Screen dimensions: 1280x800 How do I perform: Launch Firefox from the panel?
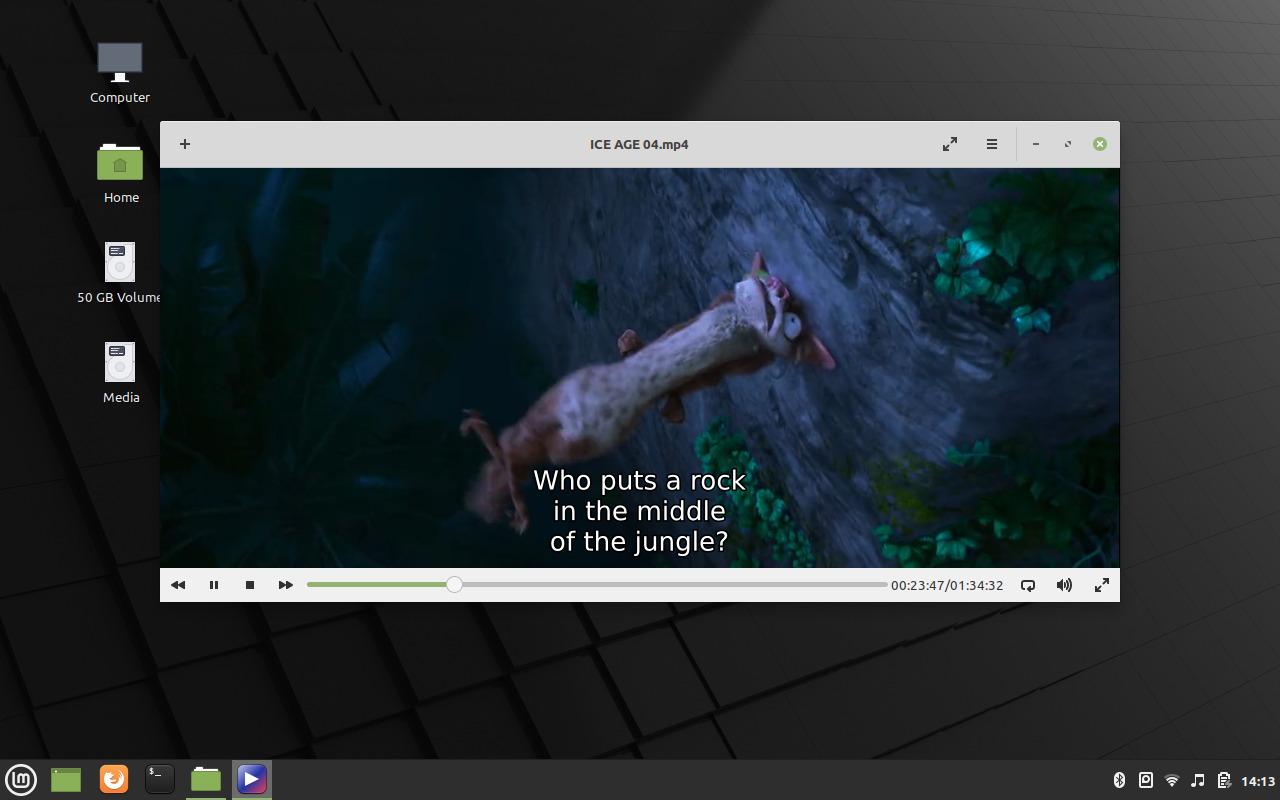(114, 779)
